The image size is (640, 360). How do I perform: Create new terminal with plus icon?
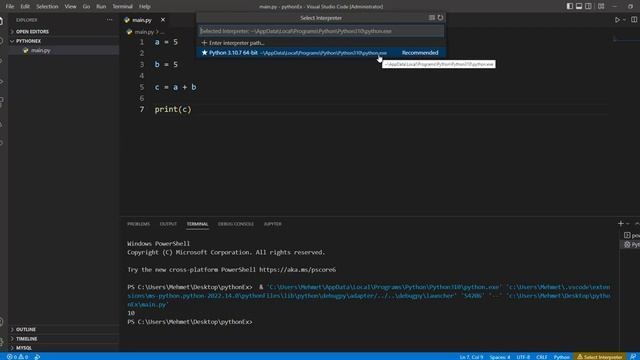[620, 224]
